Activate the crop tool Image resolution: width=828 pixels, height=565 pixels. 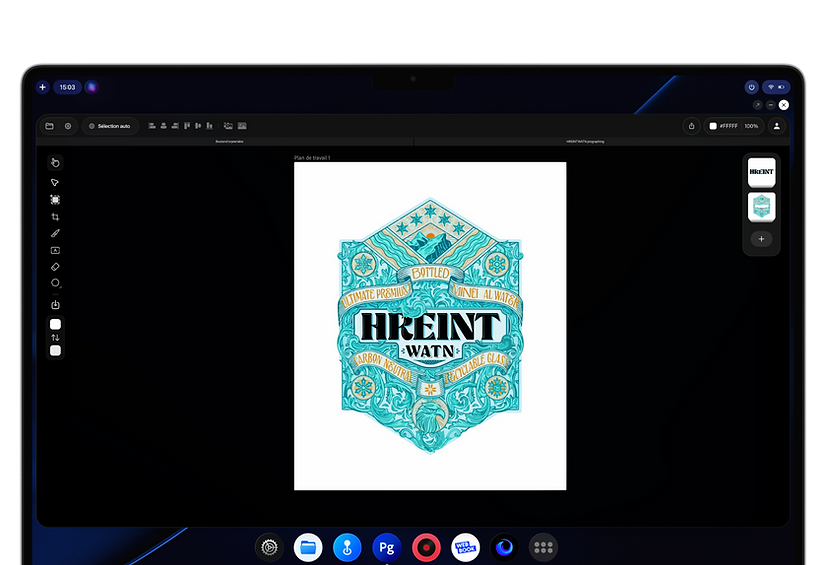click(55, 216)
